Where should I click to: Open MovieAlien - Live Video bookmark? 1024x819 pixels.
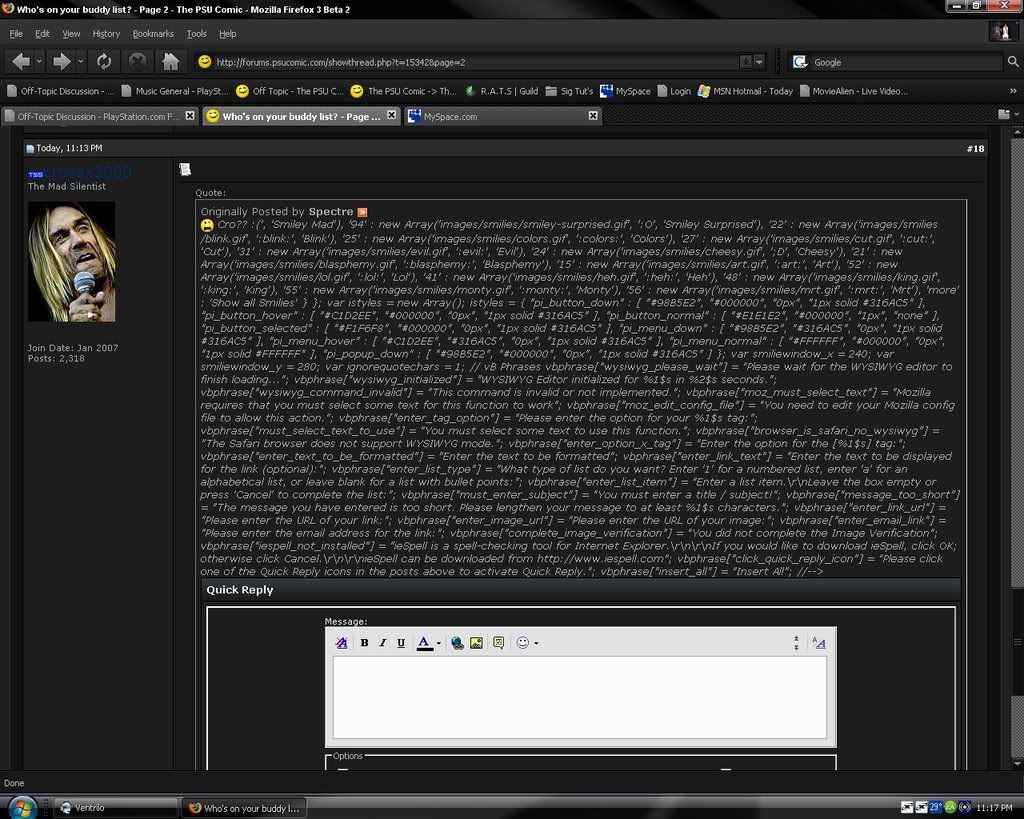(x=854, y=91)
